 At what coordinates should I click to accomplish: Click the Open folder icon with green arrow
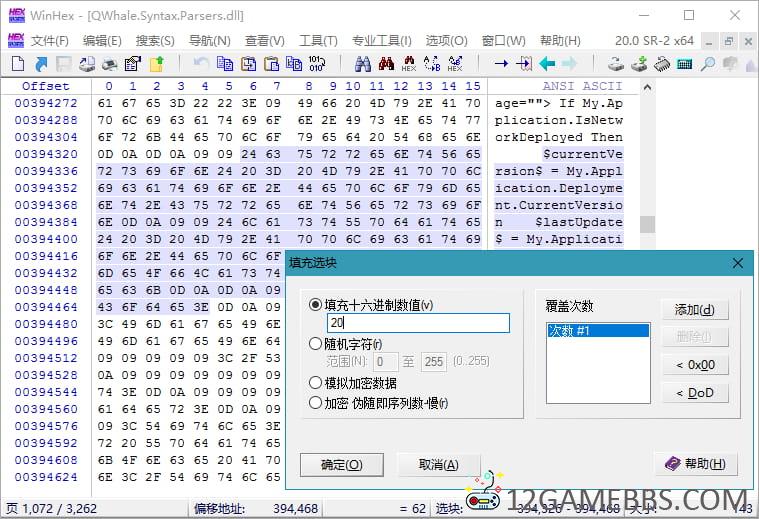click(156, 63)
